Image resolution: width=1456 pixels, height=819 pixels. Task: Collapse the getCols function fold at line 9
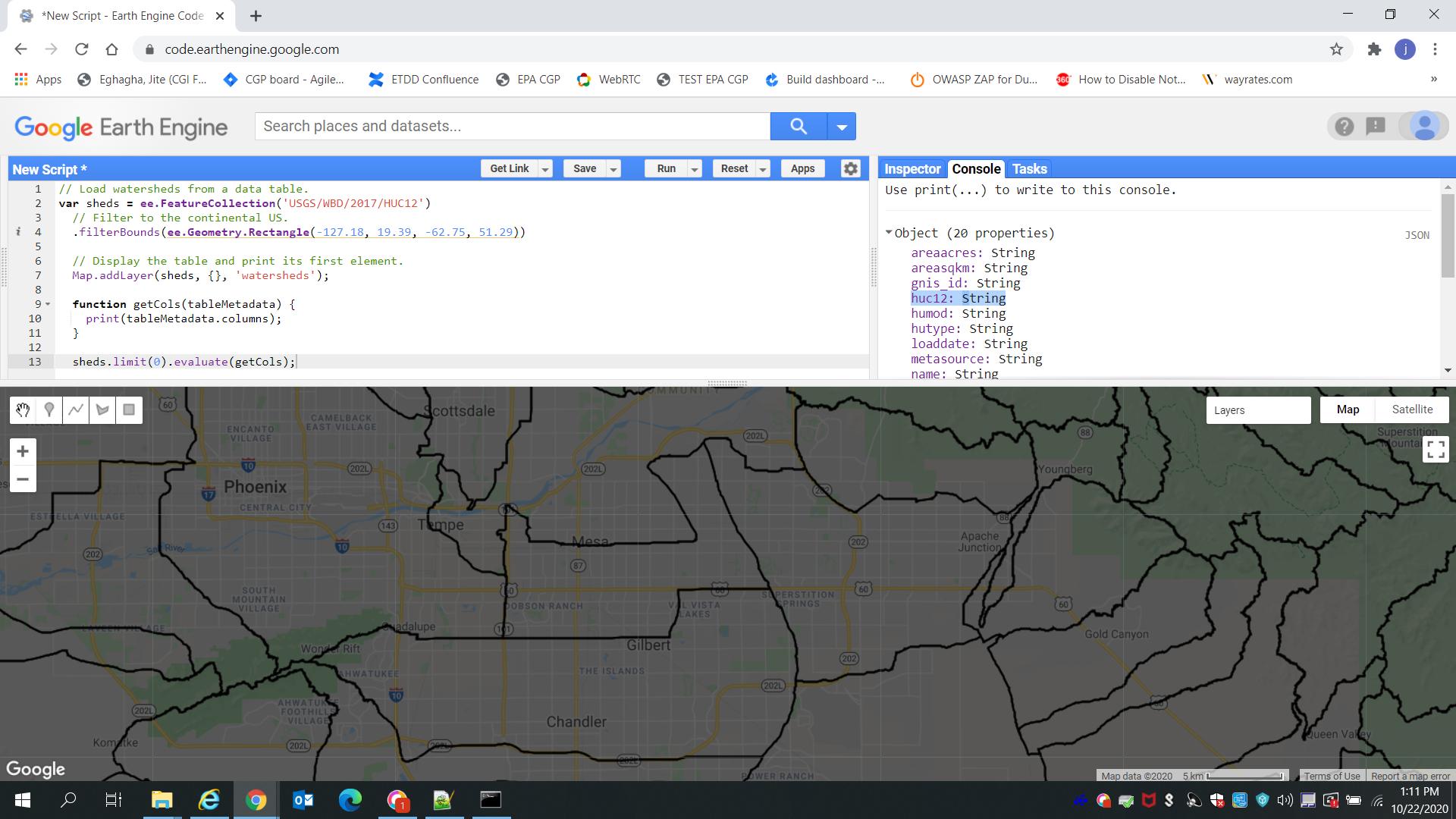pyautogui.click(x=47, y=304)
